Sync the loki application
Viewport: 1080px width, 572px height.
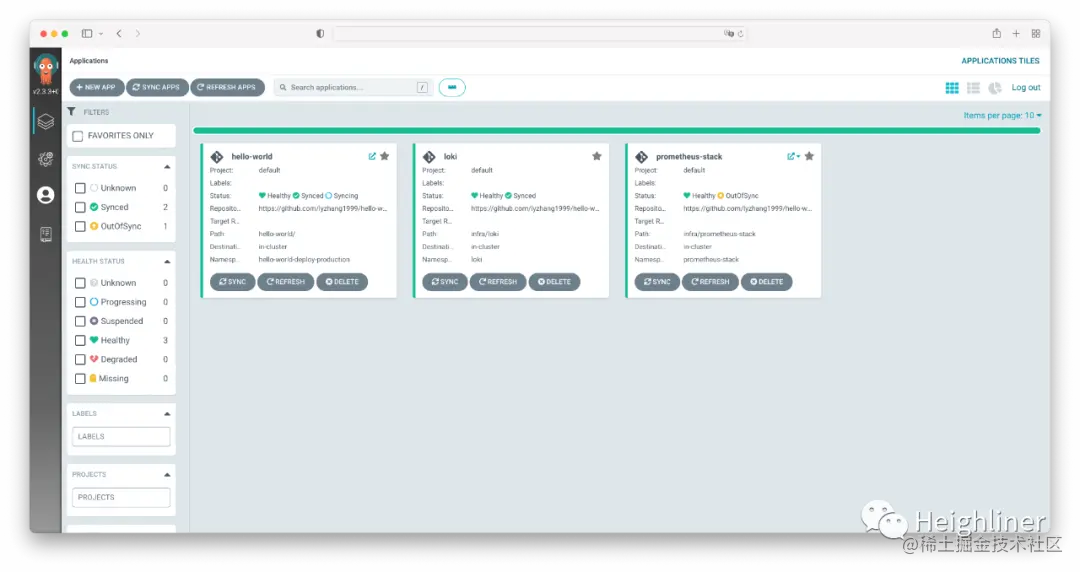pyautogui.click(x=444, y=282)
